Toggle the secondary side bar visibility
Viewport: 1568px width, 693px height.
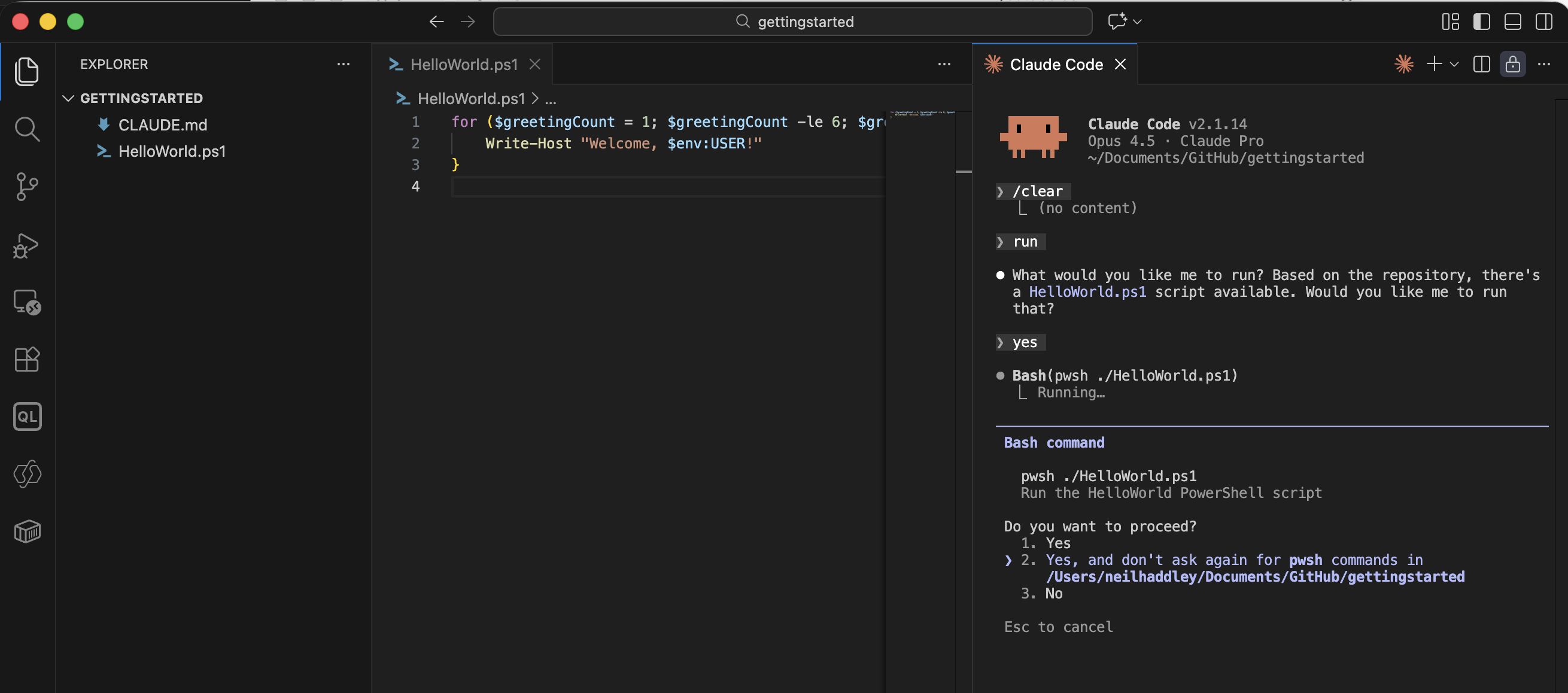[1545, 22]
